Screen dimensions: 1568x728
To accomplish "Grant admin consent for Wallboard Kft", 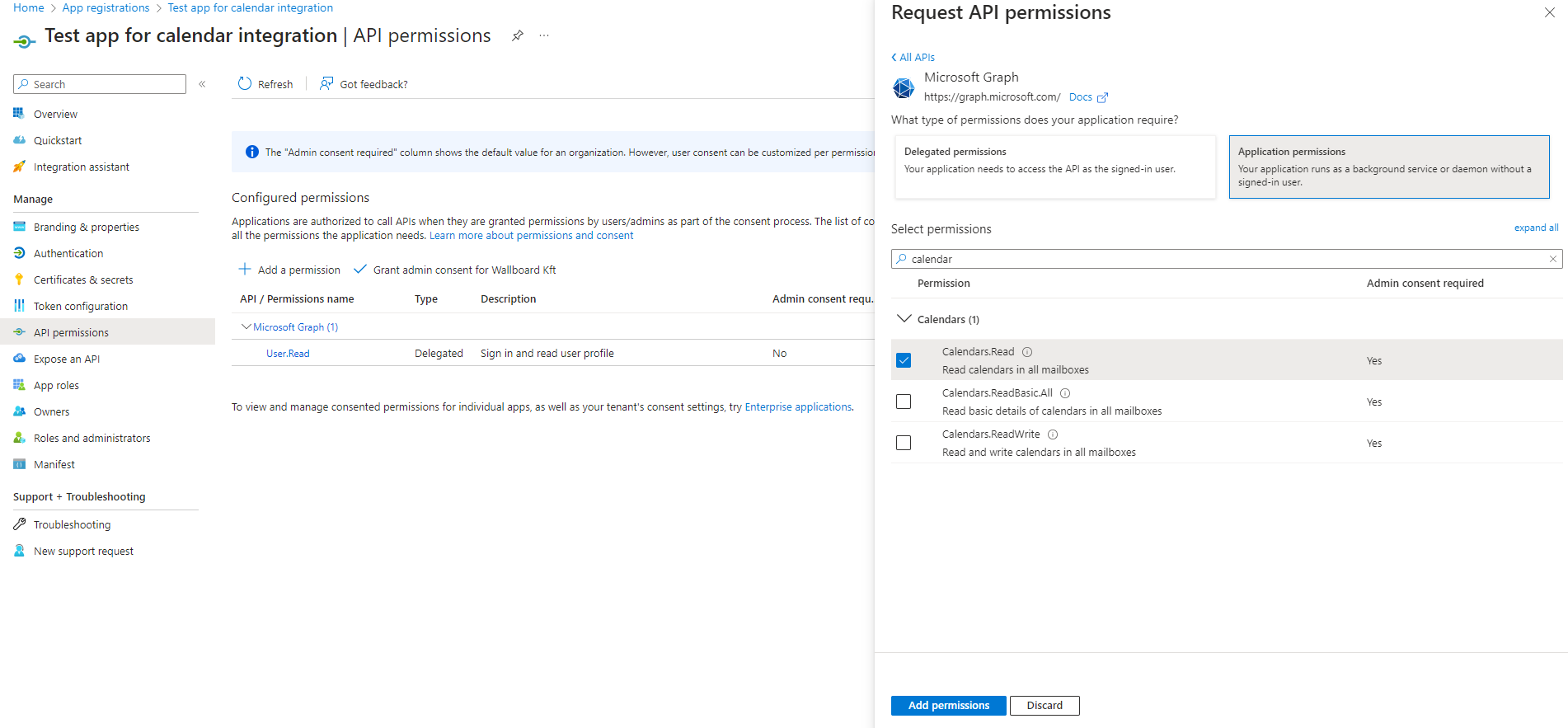I will coord(455,270).
